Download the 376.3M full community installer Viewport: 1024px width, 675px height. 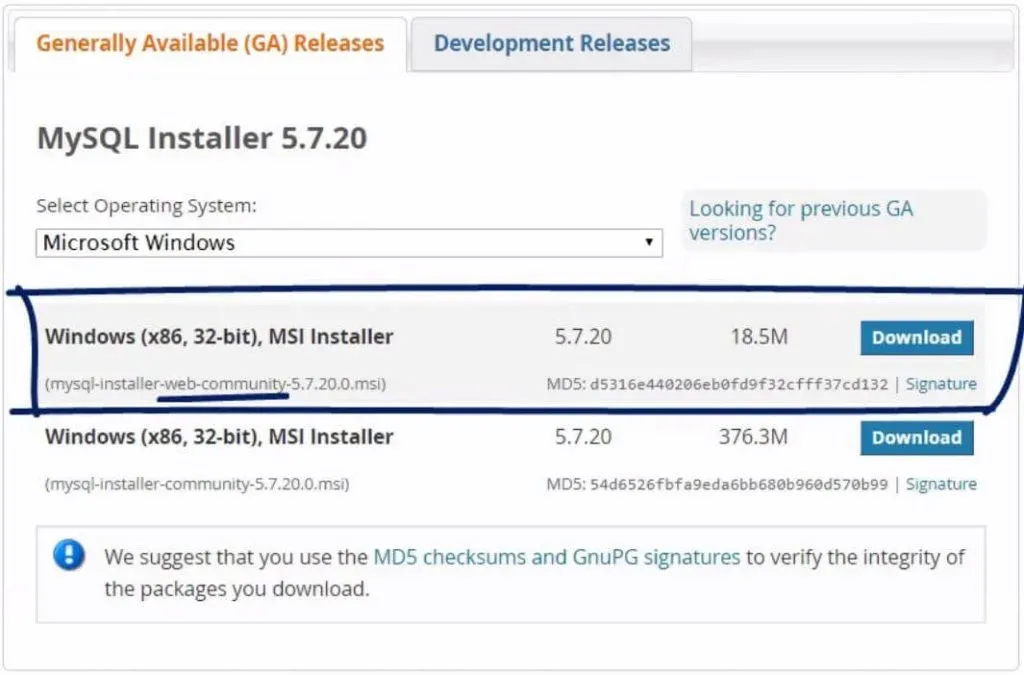(x=916, y=438)
